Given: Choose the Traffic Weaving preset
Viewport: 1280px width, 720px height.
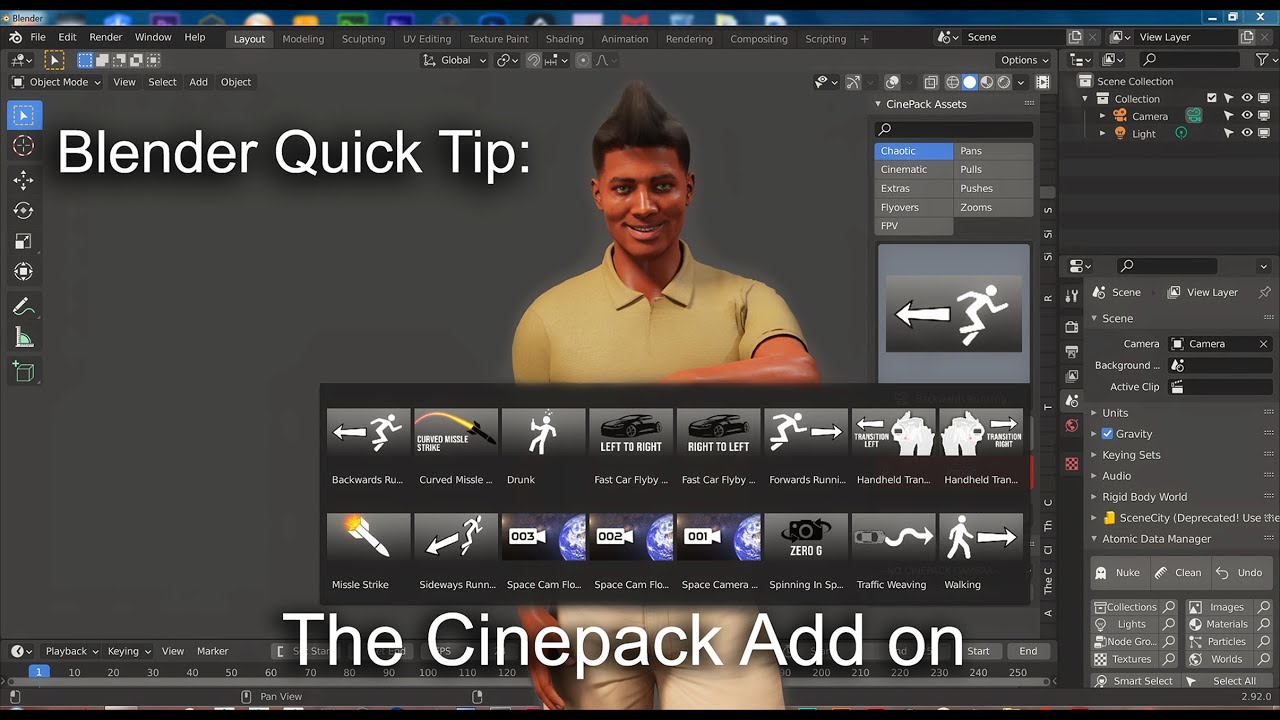Looking at the screenshot, I should click(893, 552).
